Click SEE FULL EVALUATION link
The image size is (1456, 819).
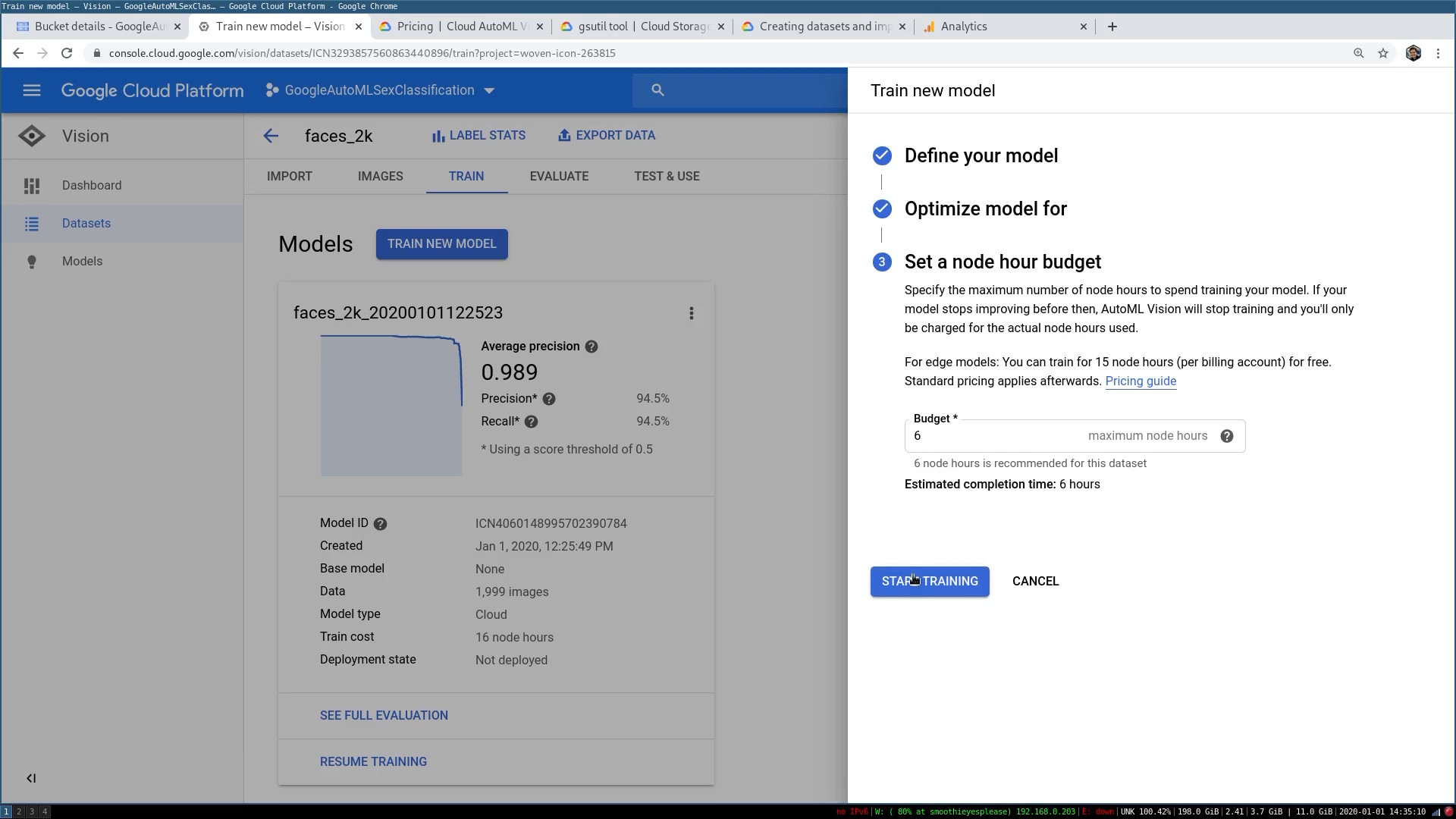point(384,716)
